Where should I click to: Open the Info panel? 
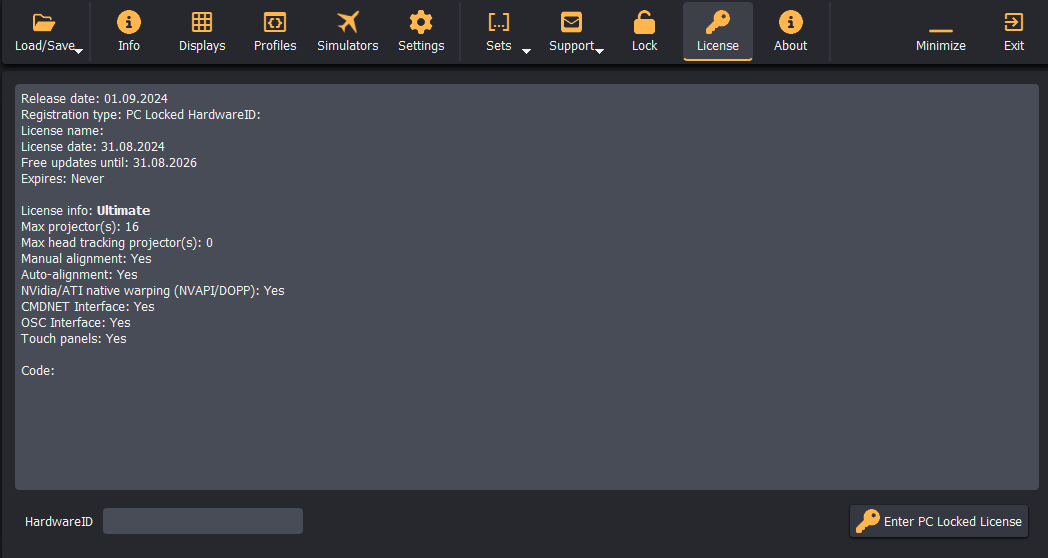point(129,31)
